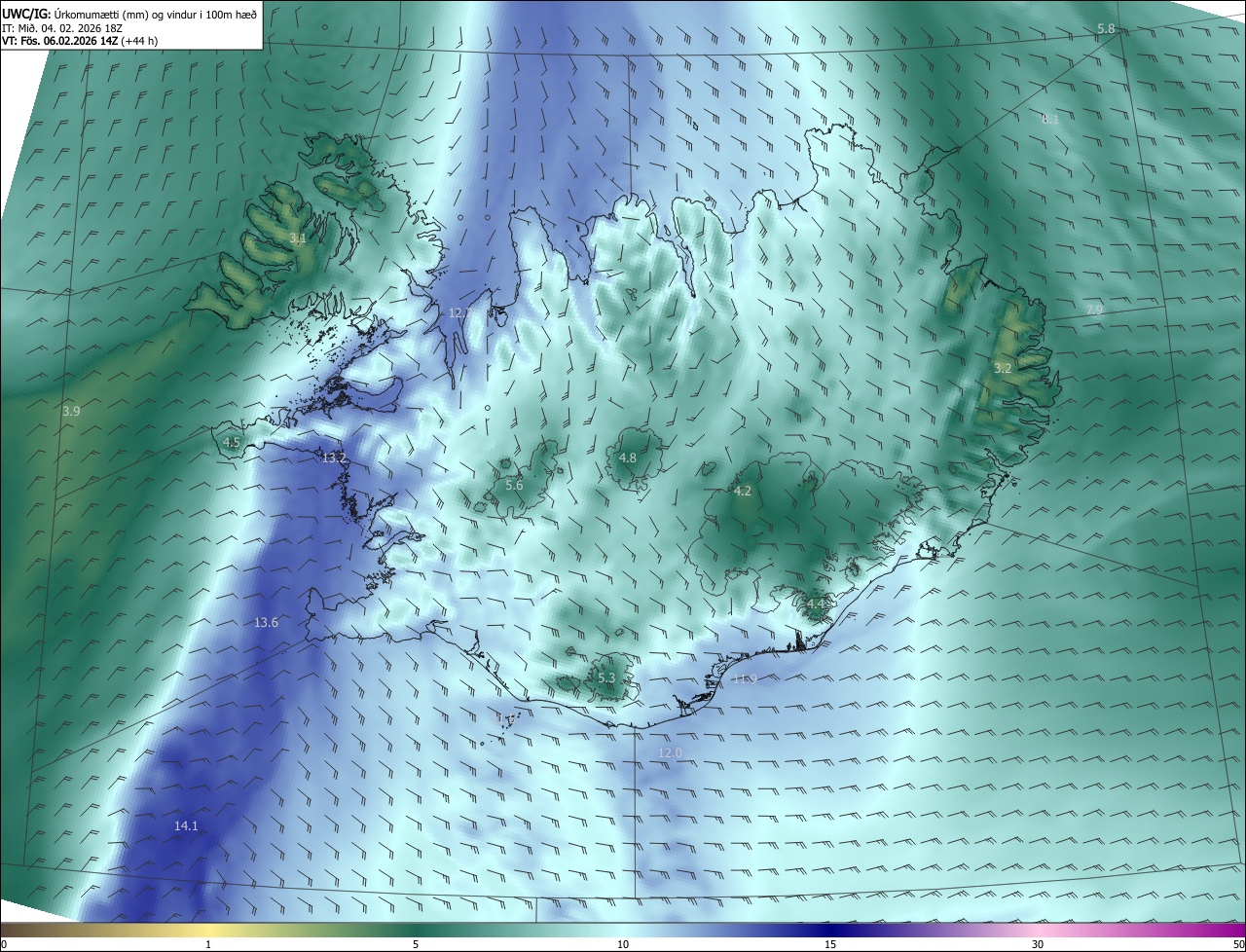Click the 14.1 value label
This screenshot has height=952, width=1246.
[186, 826]
